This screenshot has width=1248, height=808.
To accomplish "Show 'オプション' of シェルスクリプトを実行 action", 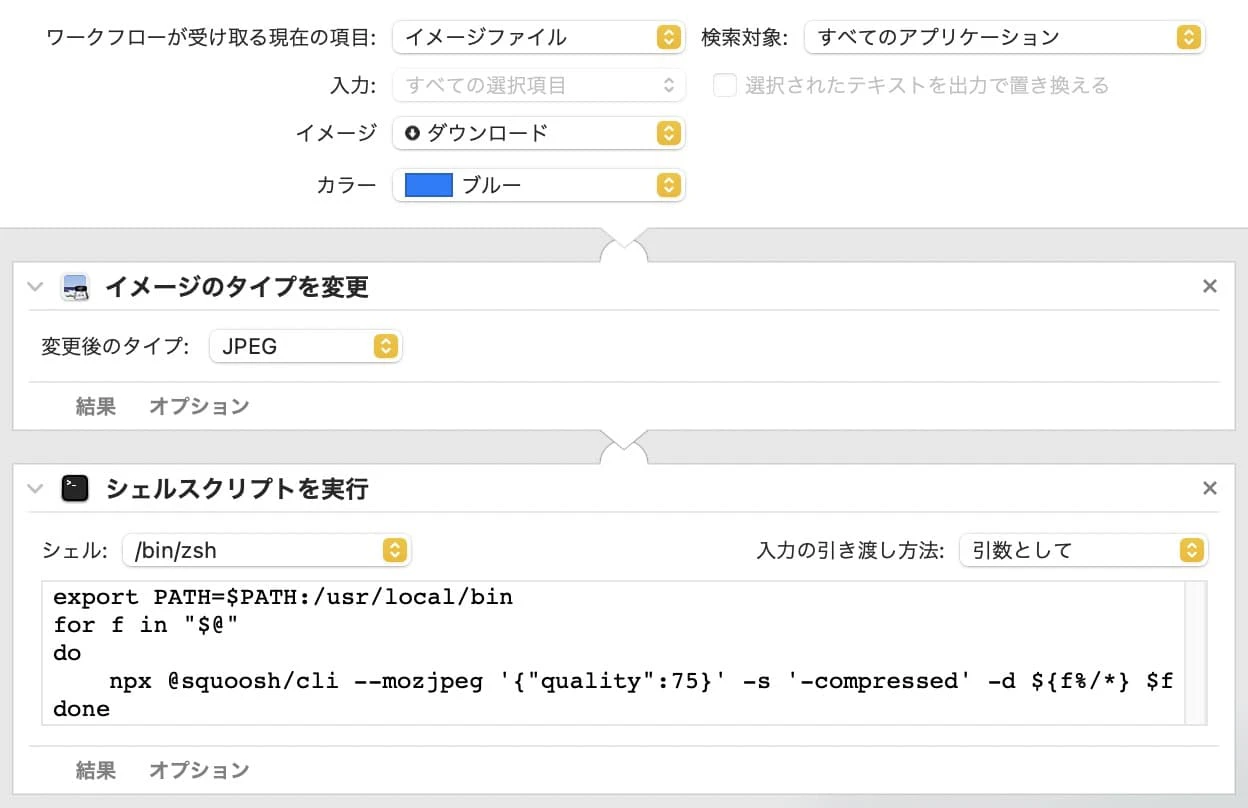I will click(199, 770).
